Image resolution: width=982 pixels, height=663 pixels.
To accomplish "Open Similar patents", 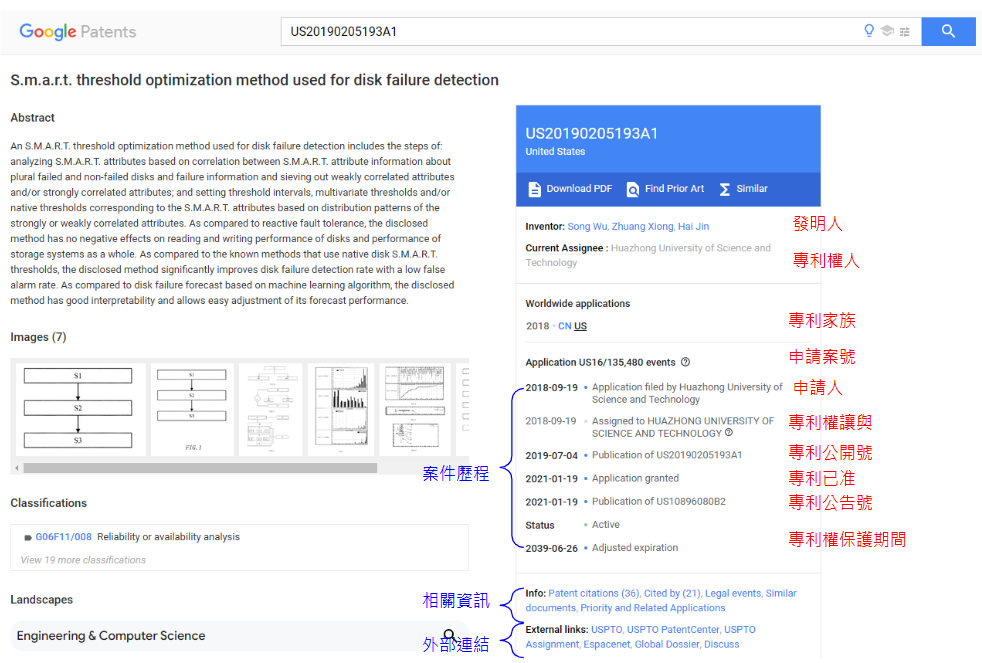I will coord(743,188).
